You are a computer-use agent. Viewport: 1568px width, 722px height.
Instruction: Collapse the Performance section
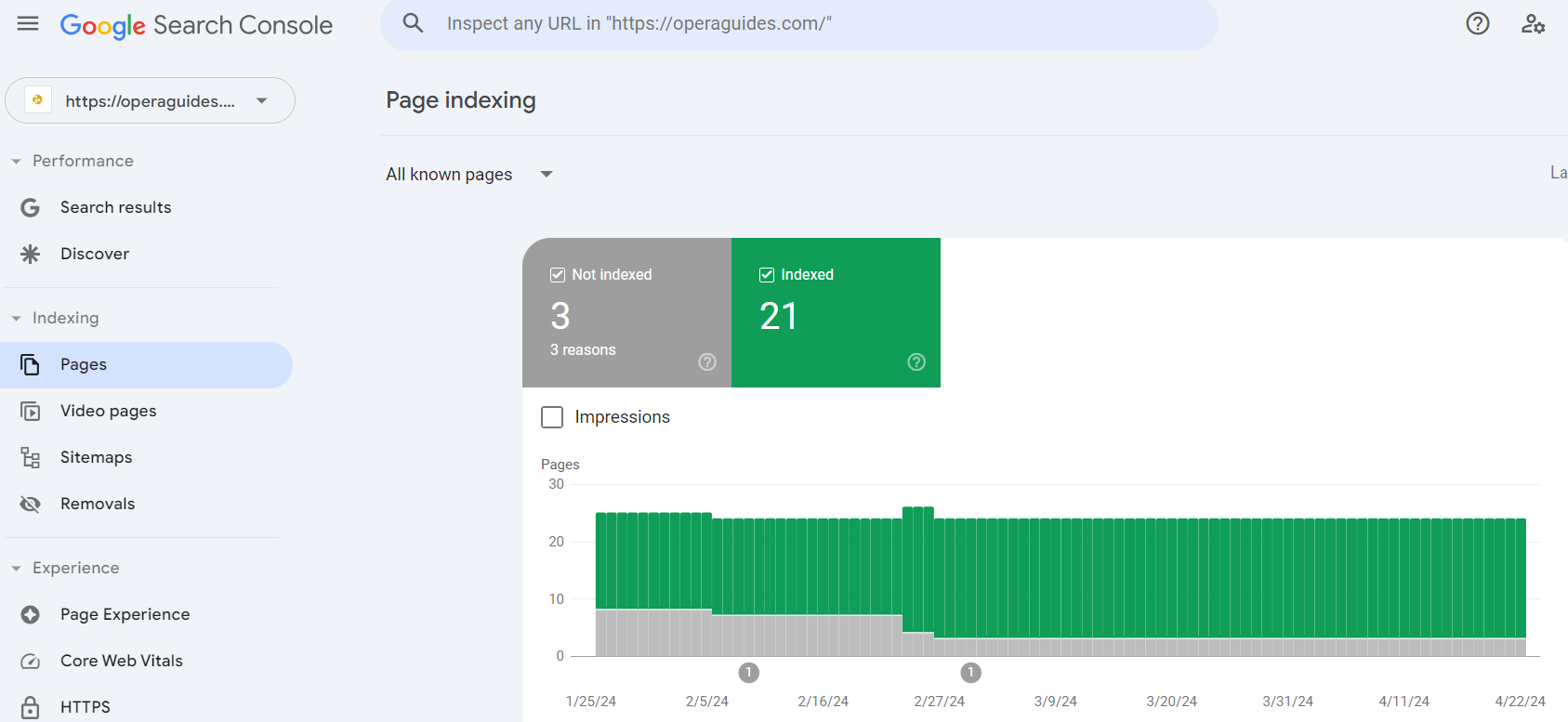click(17, 162)
